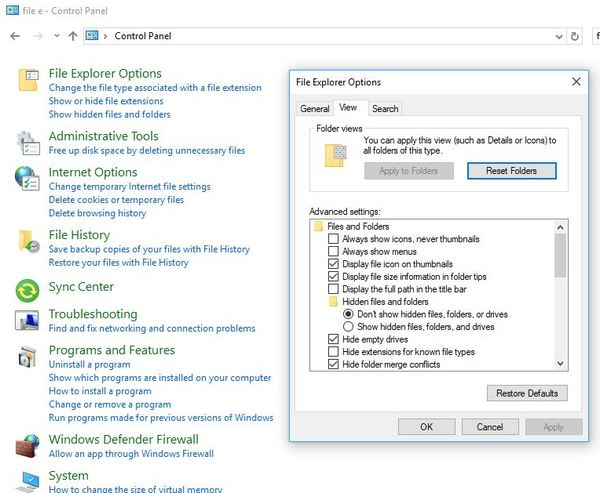600x493 pixels.
Task: Click the Reset Folders button
Action: coord(512,171)
